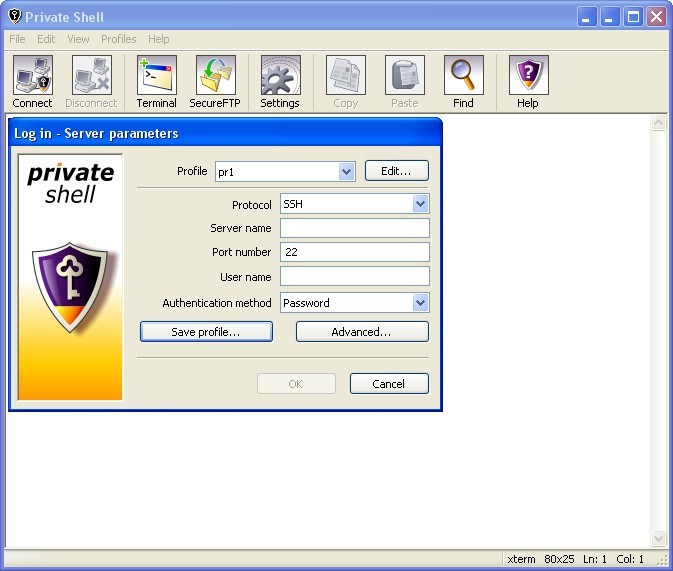Click the xterm status bar entry
This screenshot has width=673, height=571.
(521, 559)
